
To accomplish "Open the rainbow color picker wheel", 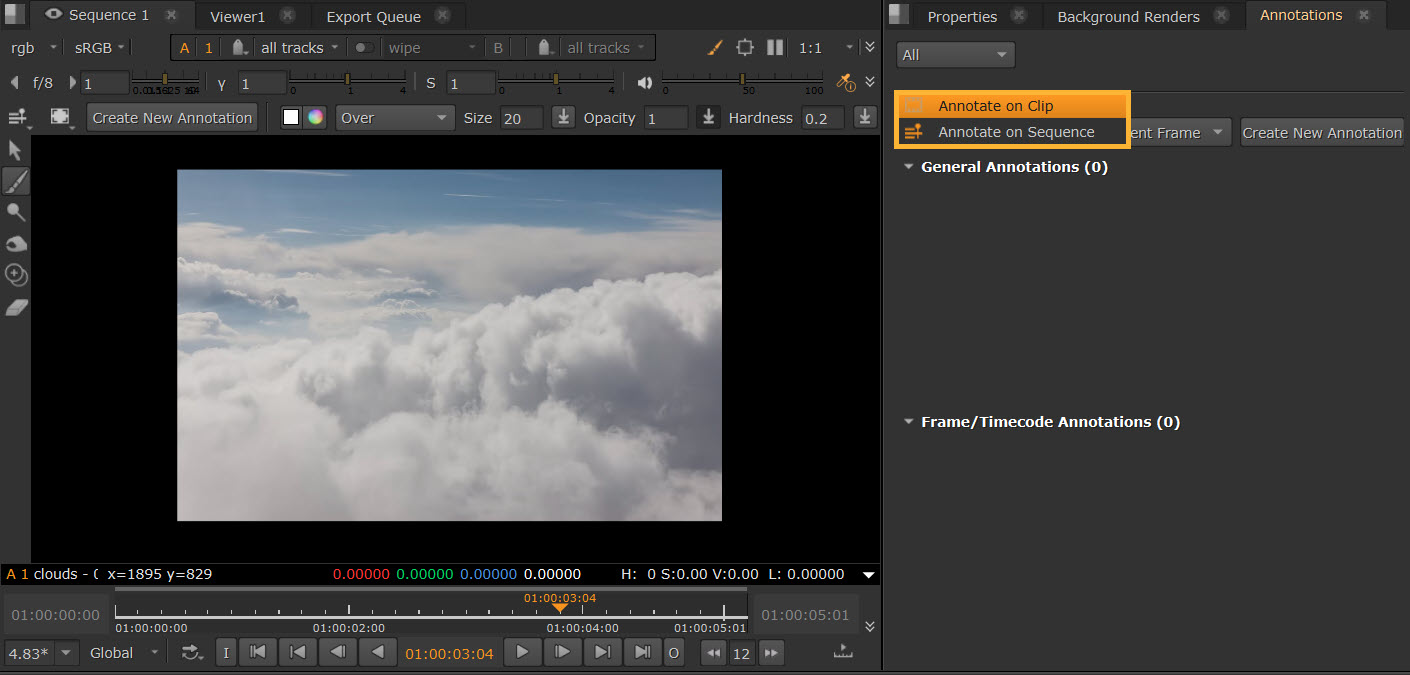I will coord(315,117).
